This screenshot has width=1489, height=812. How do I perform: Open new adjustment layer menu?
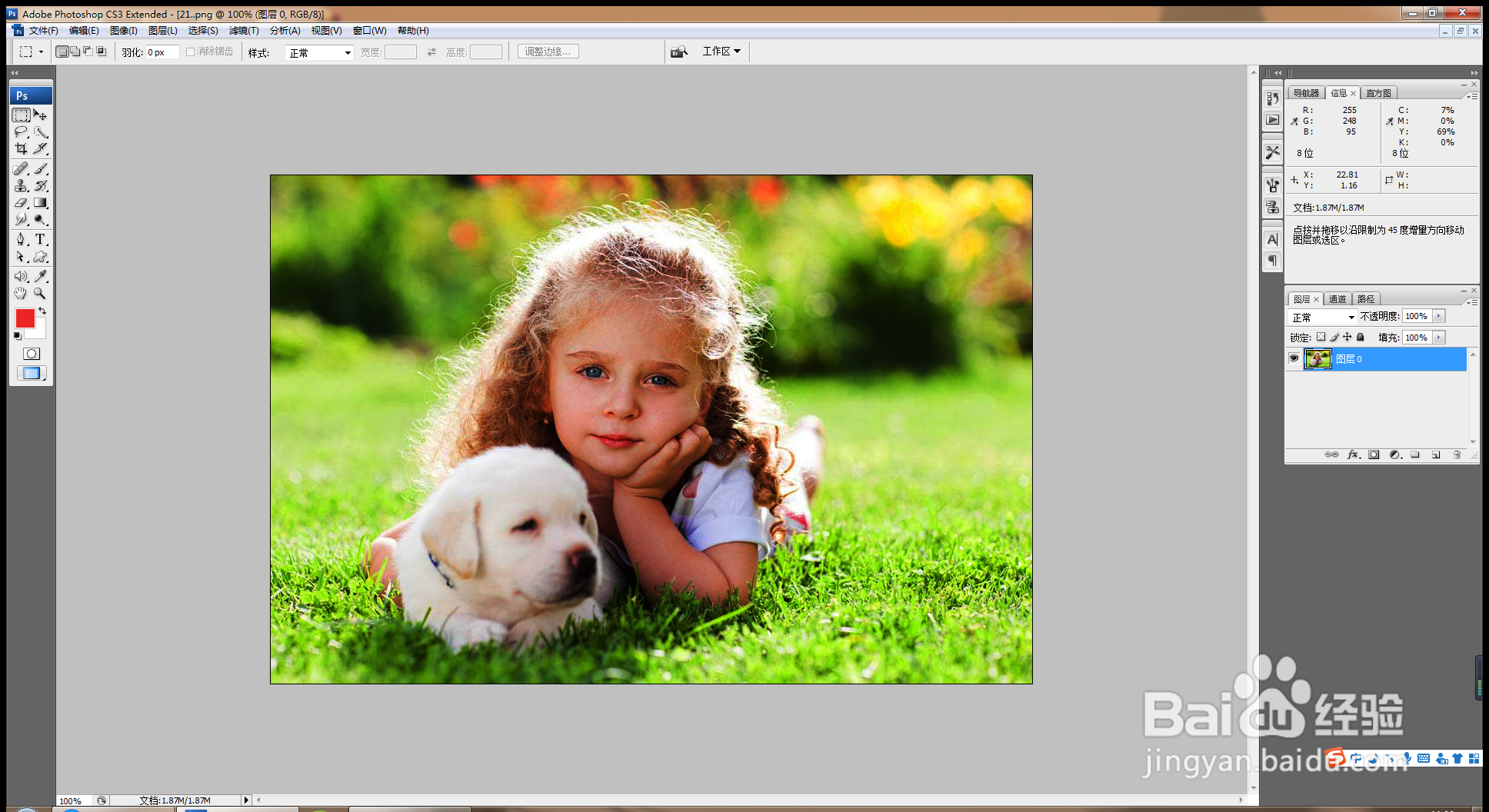pos(1395,455)
